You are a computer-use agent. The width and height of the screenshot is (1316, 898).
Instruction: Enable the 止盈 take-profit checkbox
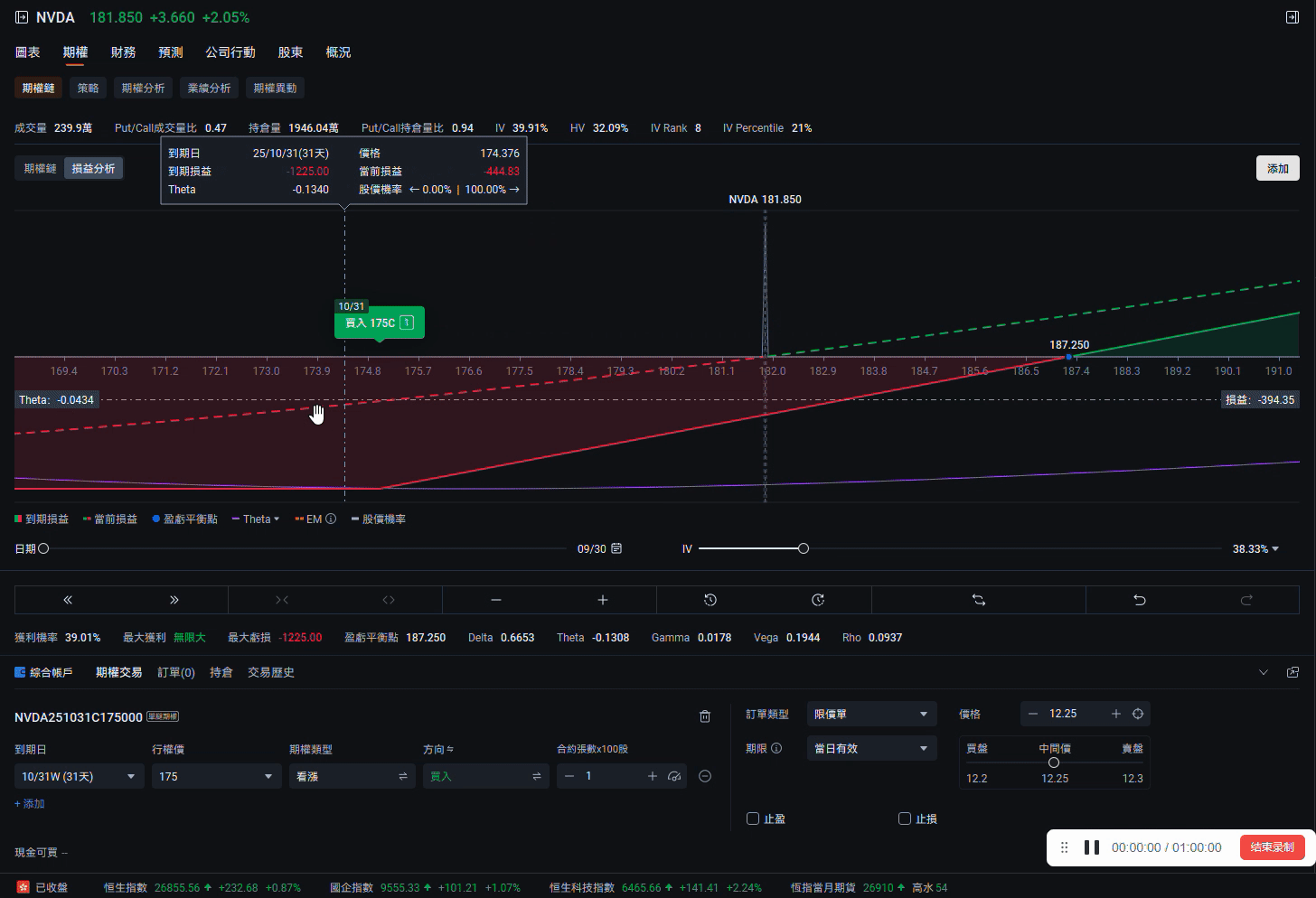coord(753,818)
